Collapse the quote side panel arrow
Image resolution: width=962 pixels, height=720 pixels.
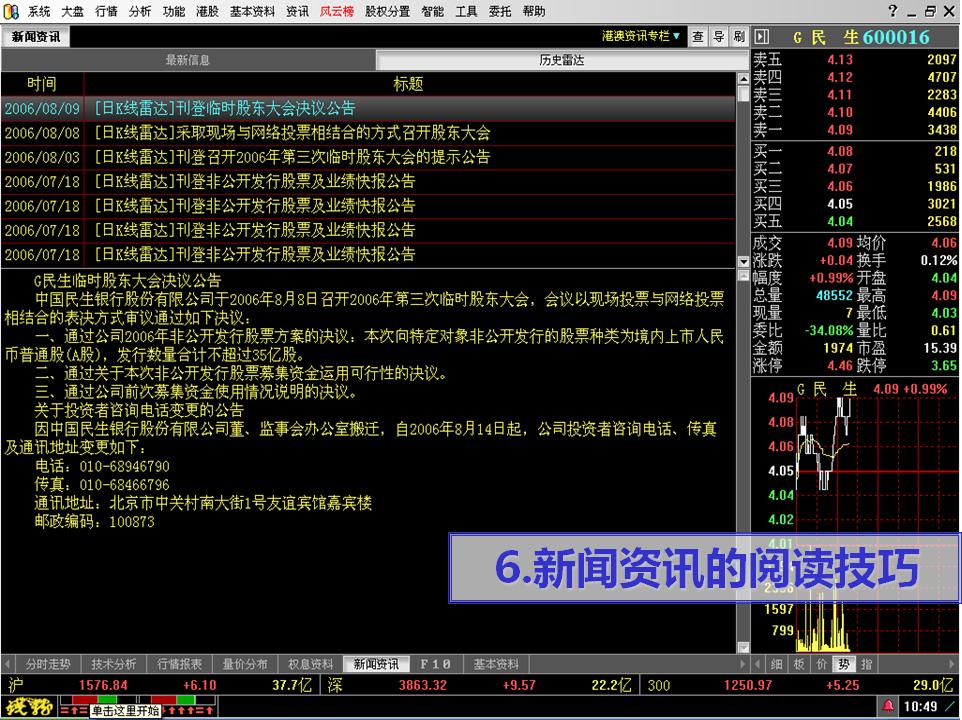click(761, 37)
